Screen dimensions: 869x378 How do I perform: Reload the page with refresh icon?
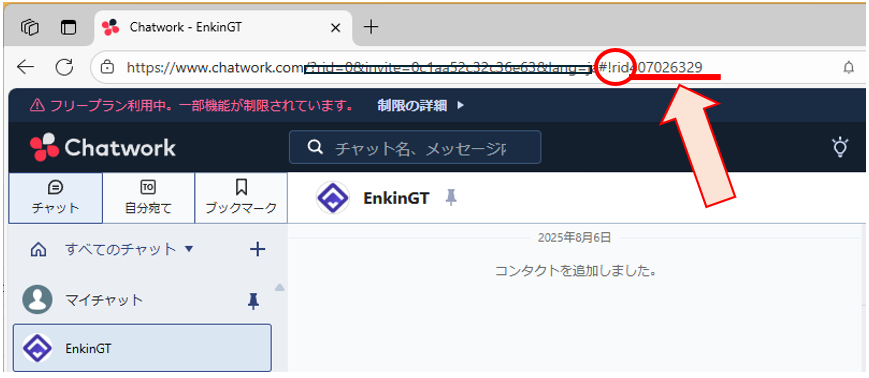pyautogui.click(x=65, y=68)
